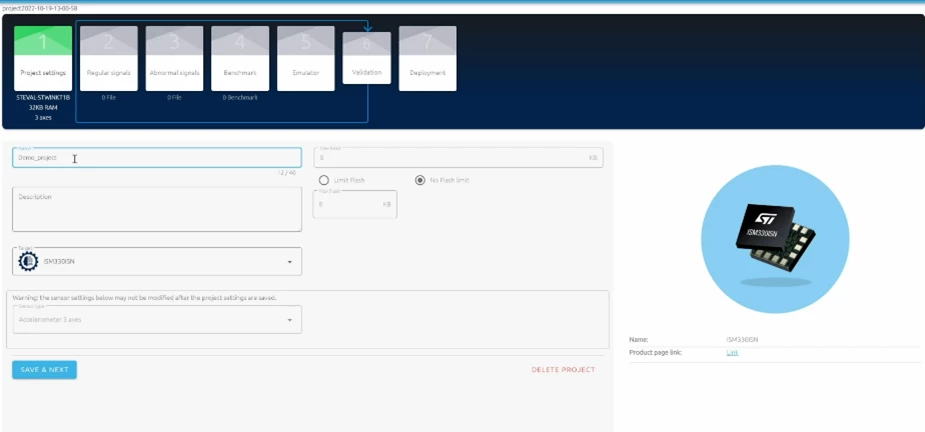
Task: Click the 0 Benchmark label
Action: [x=240, y=97]
